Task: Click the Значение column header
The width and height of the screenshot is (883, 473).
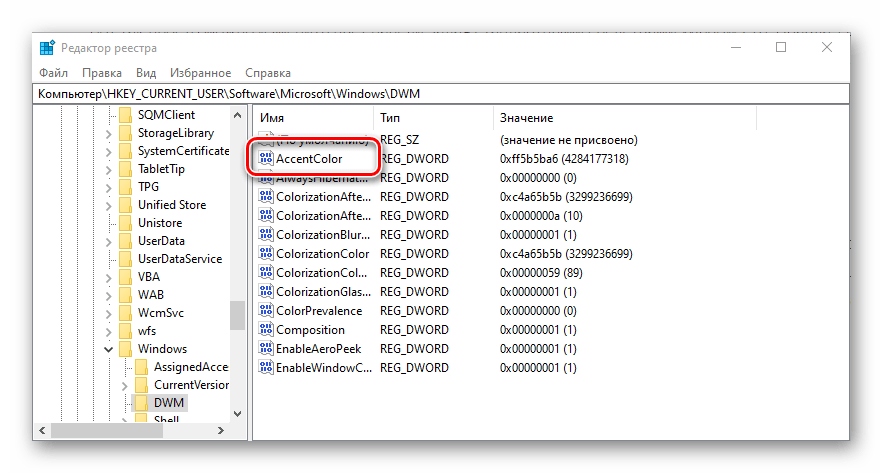Action: click(526, 118)
